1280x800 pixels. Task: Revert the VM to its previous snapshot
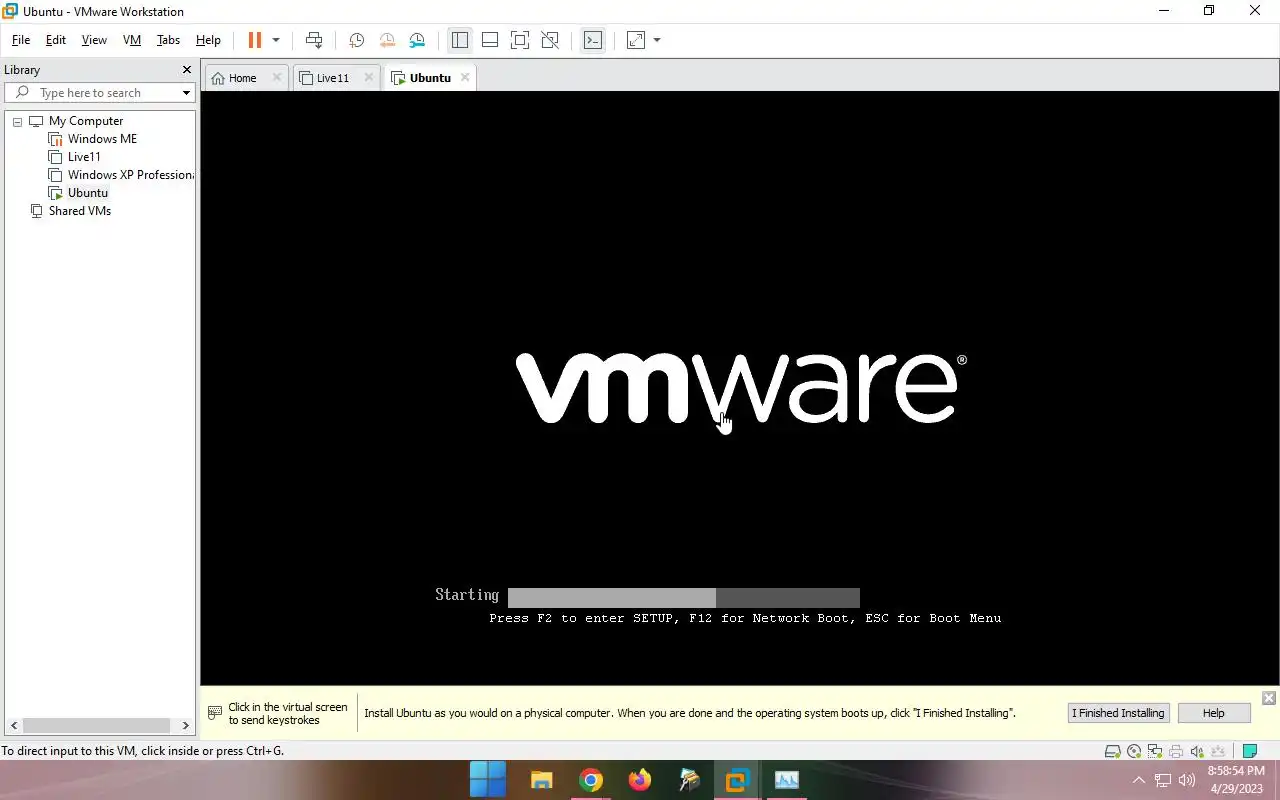click(x=387, y=40)
